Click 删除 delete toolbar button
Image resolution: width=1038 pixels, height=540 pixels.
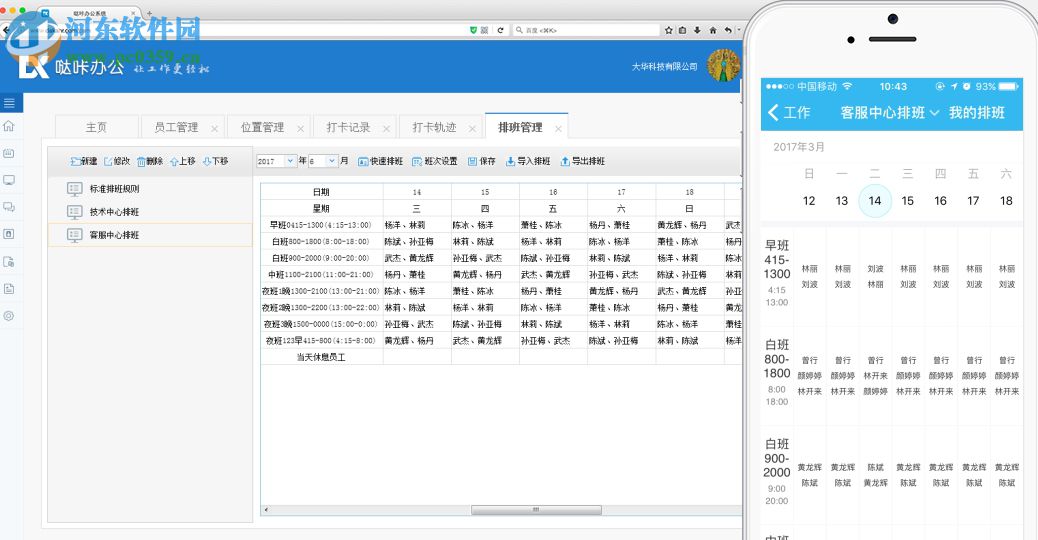tap(150, 161)
